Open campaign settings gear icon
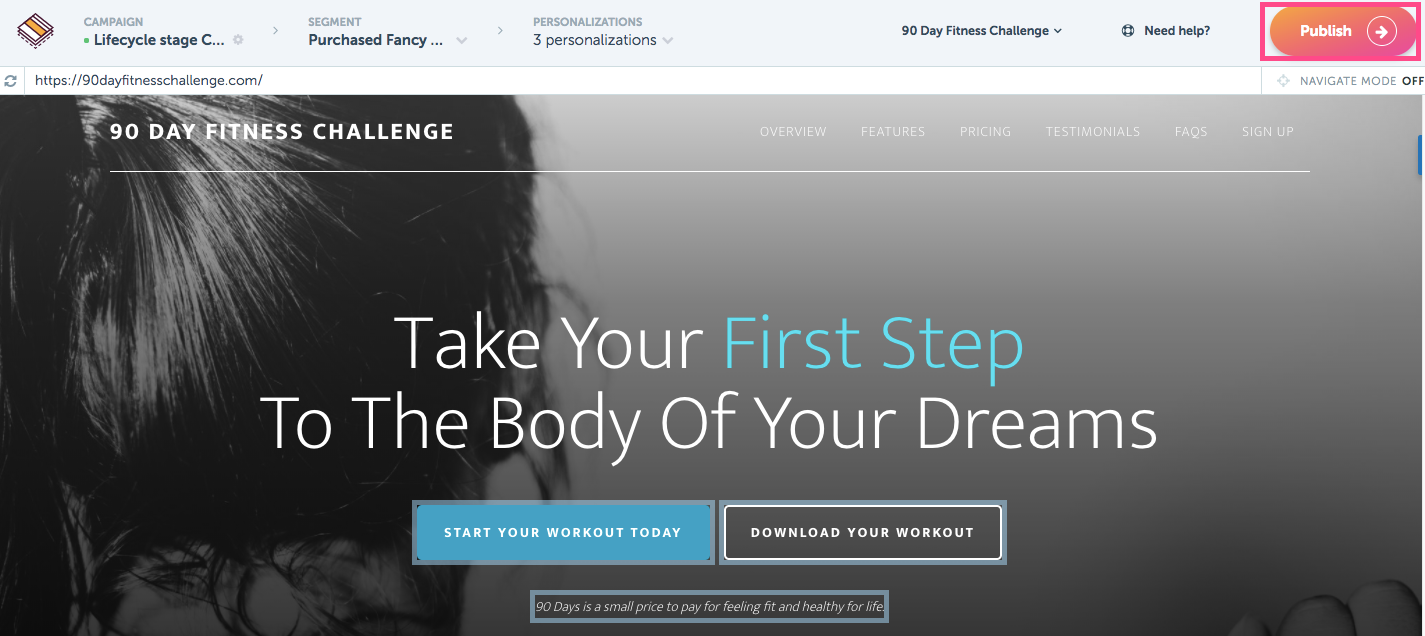1425x636 pixels. (238, 40)
